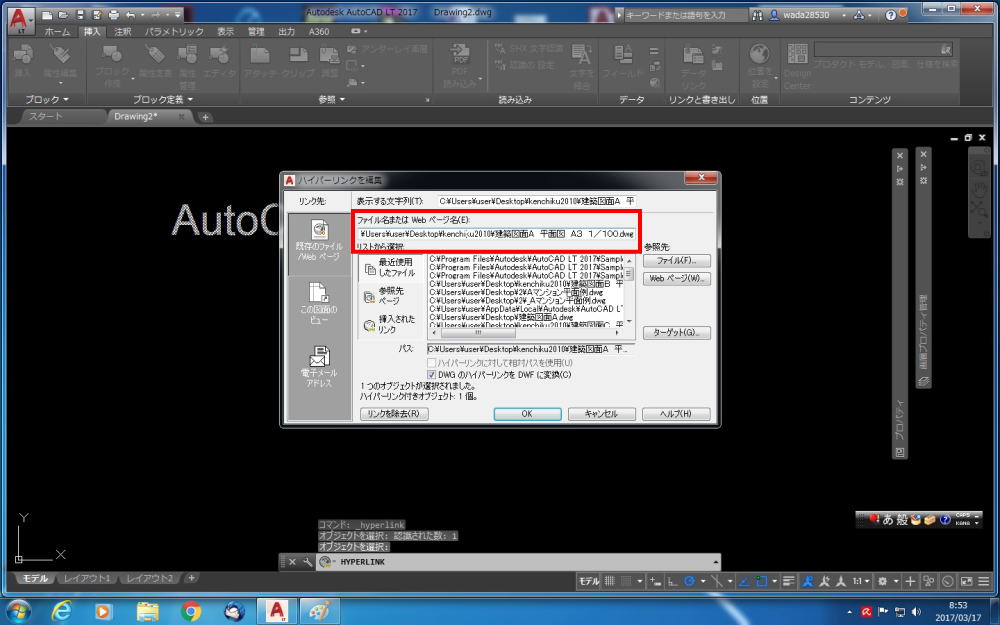Select the Existing File/Web Page link type
Image resolution: width=1000 pixels, height=625 pixels.
pyautogui.click(x=319, y=243)
